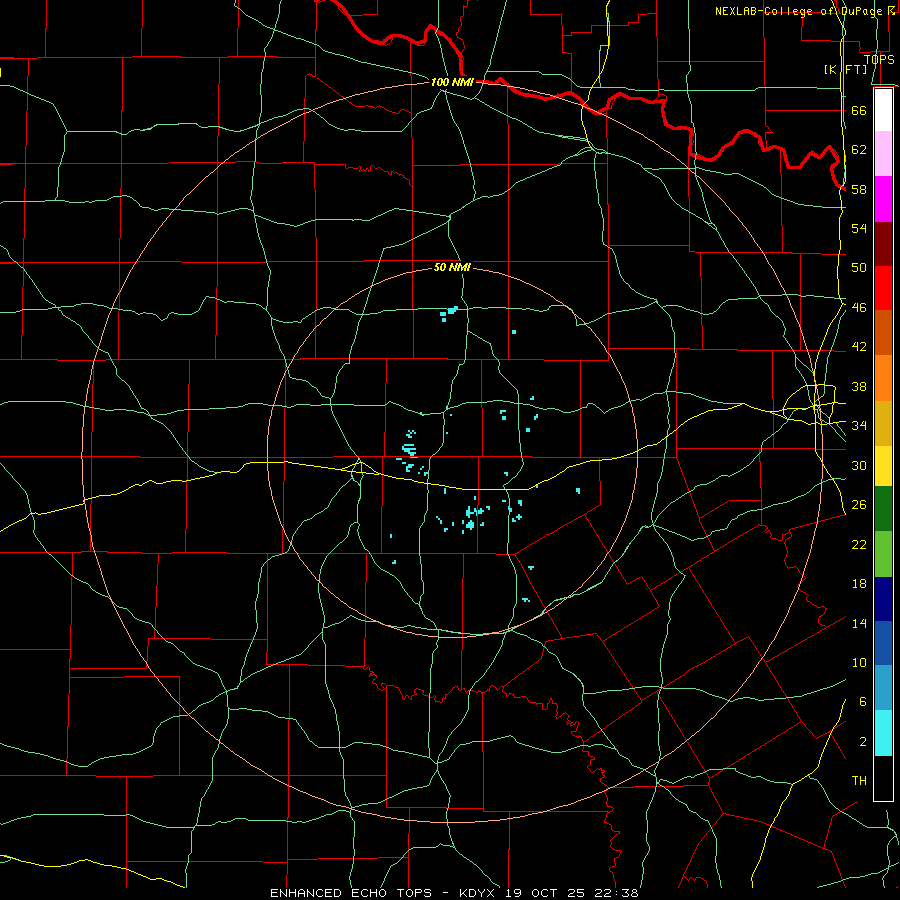Pick the bright orange legend swatch
Image resolution: width=900 pixels, height=900 pixels.
click(883, 378)
